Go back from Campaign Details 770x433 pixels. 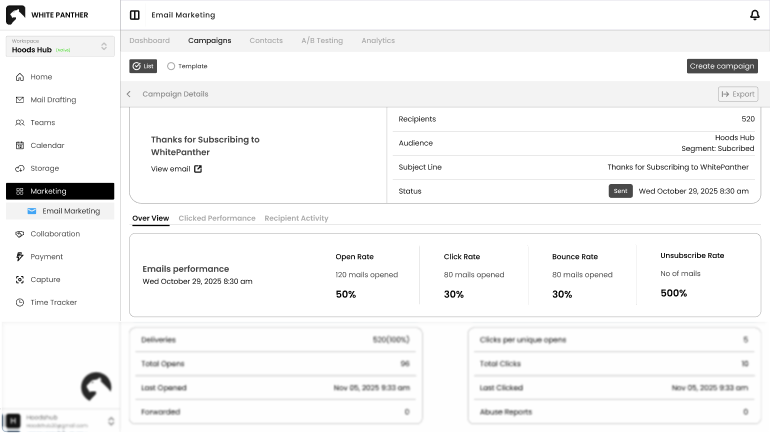(x=129, y=94)
